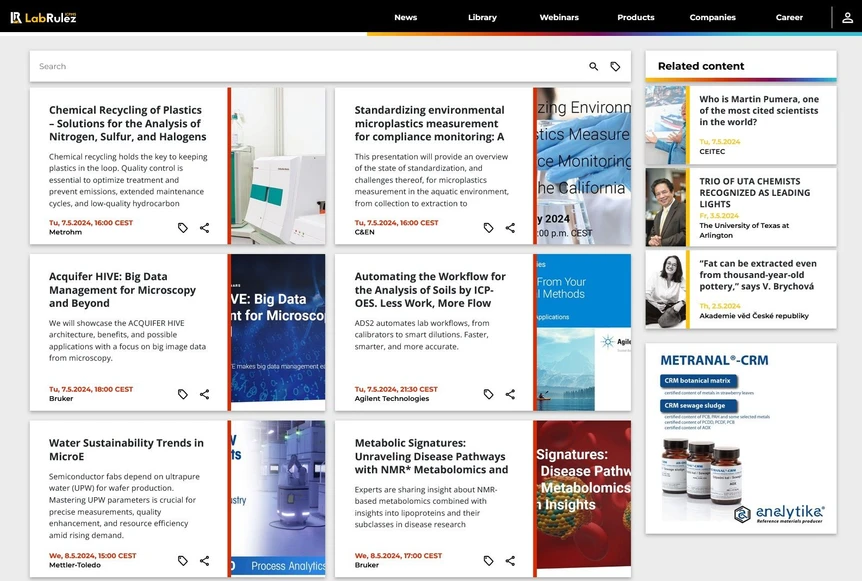Click the Acquifer HIVE blue data thumbnail

click(278, 332)
